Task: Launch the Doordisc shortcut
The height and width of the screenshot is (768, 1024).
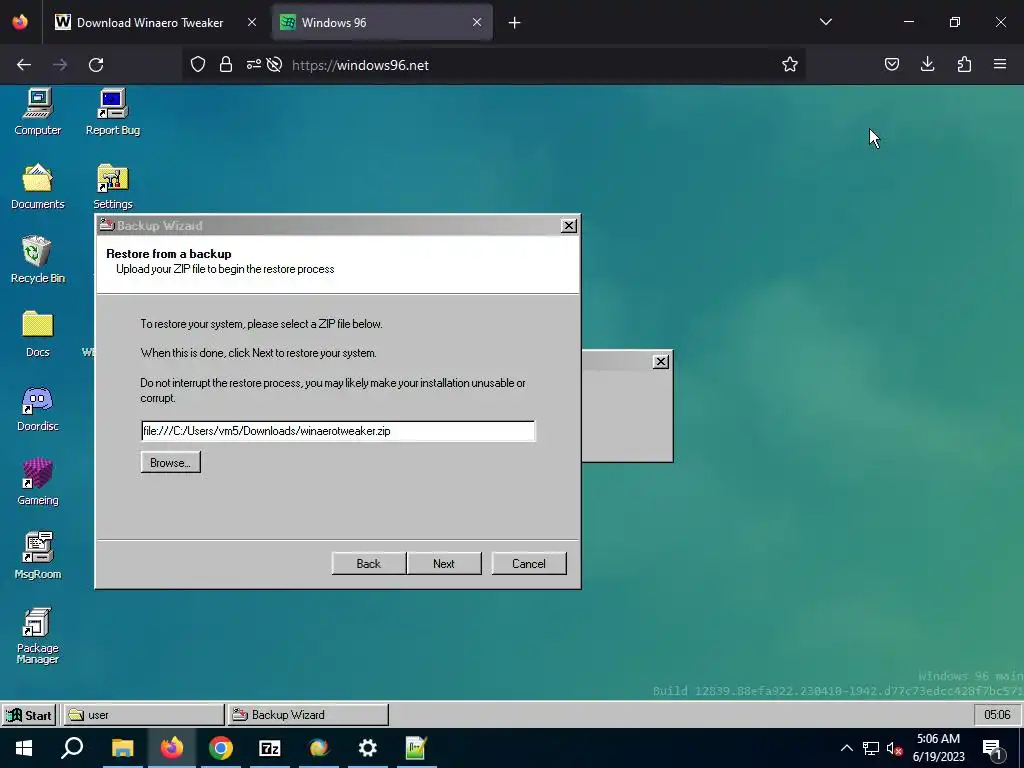Action: [38, 409]
